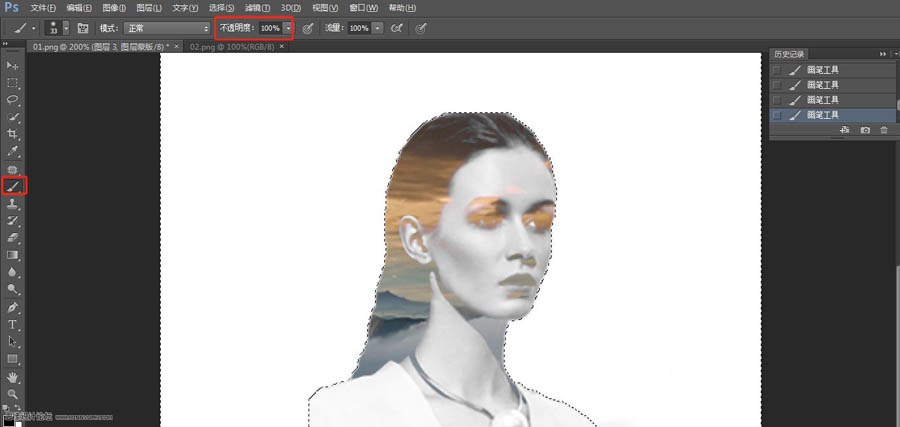
Task: Select the Lasso tool
Action: click(x=13, y=100)
